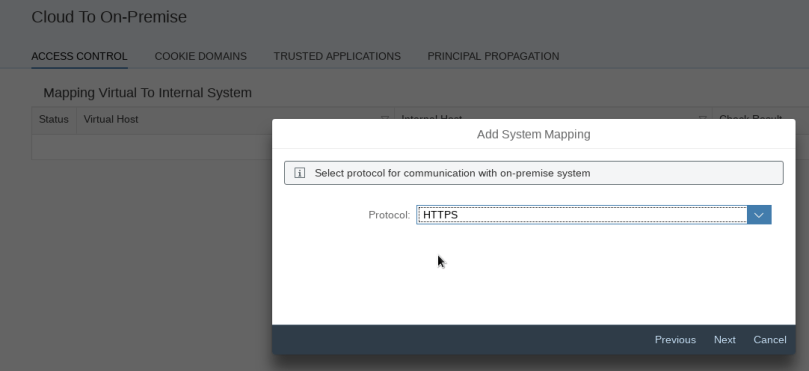The image size is (809, 371).
Task: Cancel the Add System Mapping dialog
Action: tap(770, 340)
